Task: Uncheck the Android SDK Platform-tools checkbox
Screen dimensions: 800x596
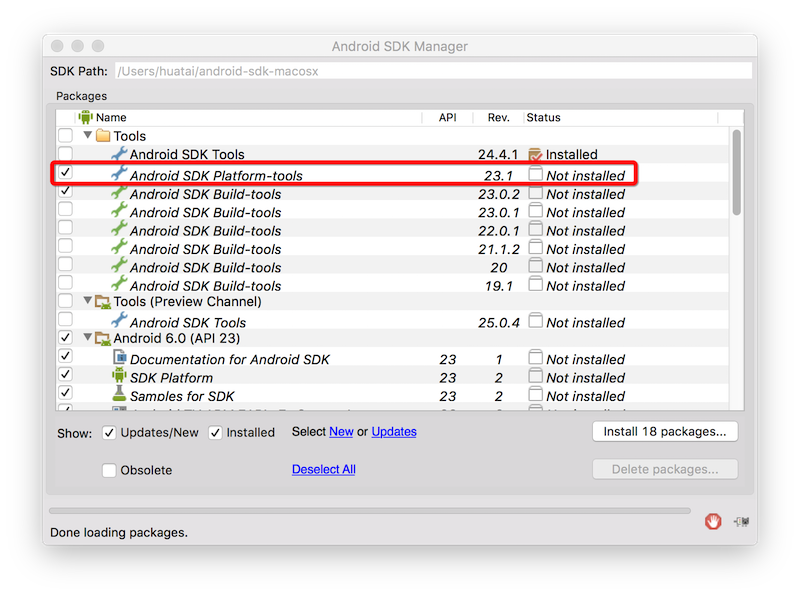Action: click(65, 173)
